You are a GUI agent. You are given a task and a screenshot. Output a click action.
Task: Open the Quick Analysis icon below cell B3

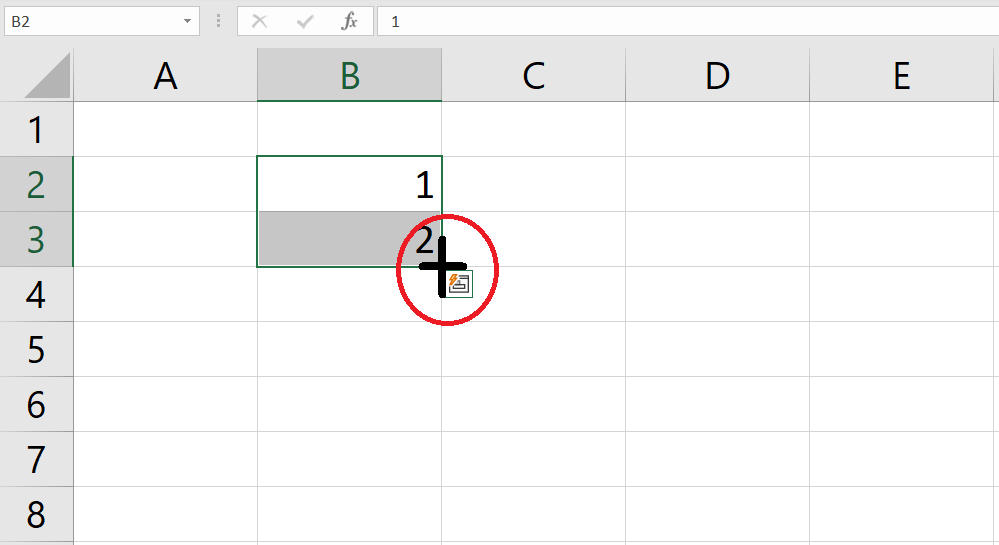pos(459,283)
